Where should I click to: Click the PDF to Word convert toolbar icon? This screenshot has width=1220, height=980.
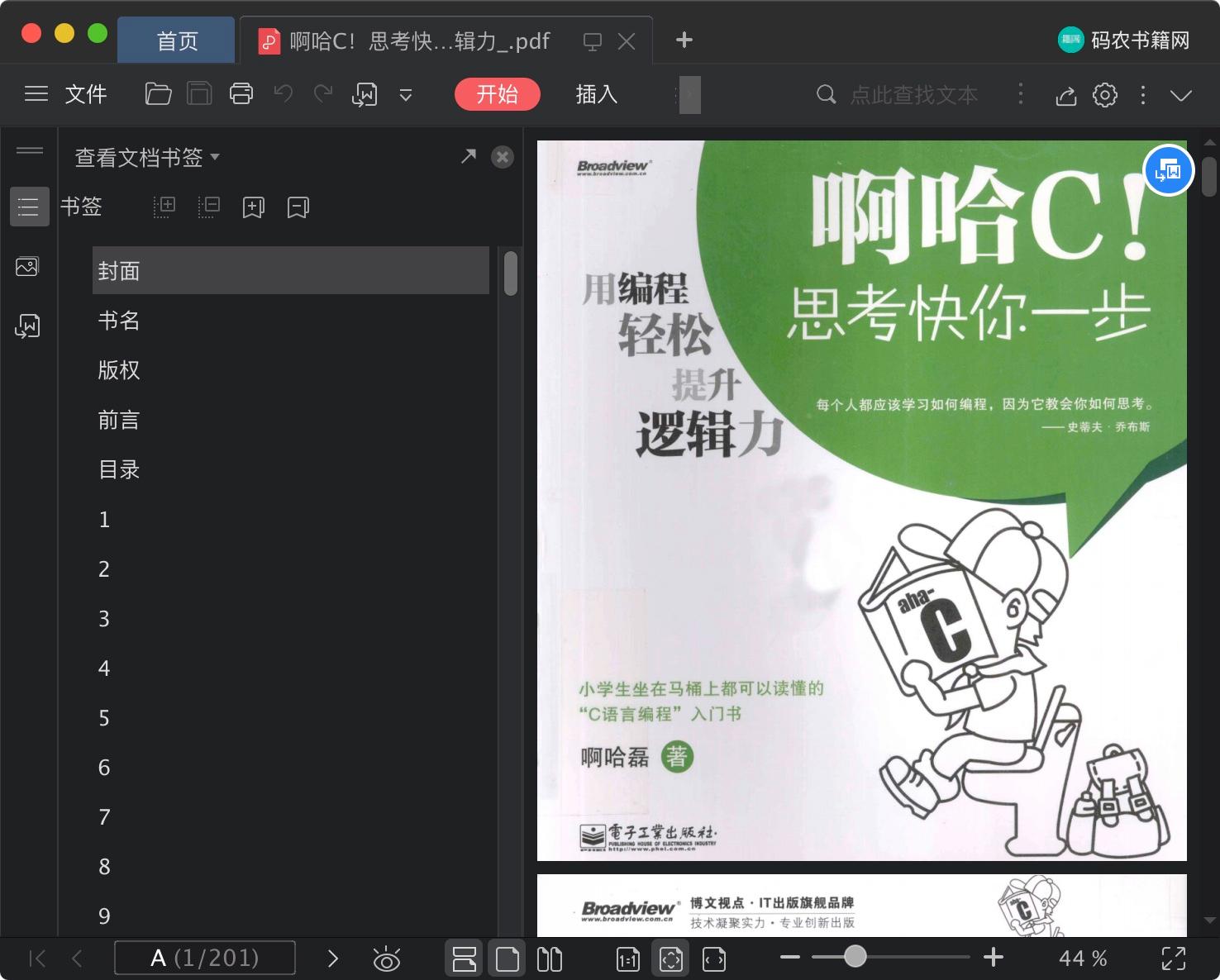pos(365,95)
